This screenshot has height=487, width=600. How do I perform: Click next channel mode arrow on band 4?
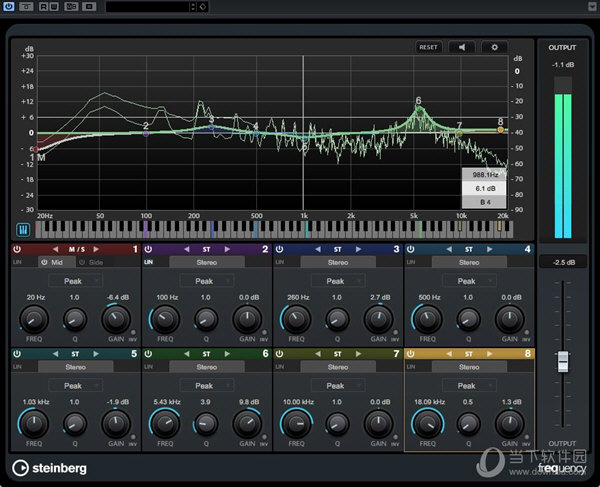click(489, 249)
